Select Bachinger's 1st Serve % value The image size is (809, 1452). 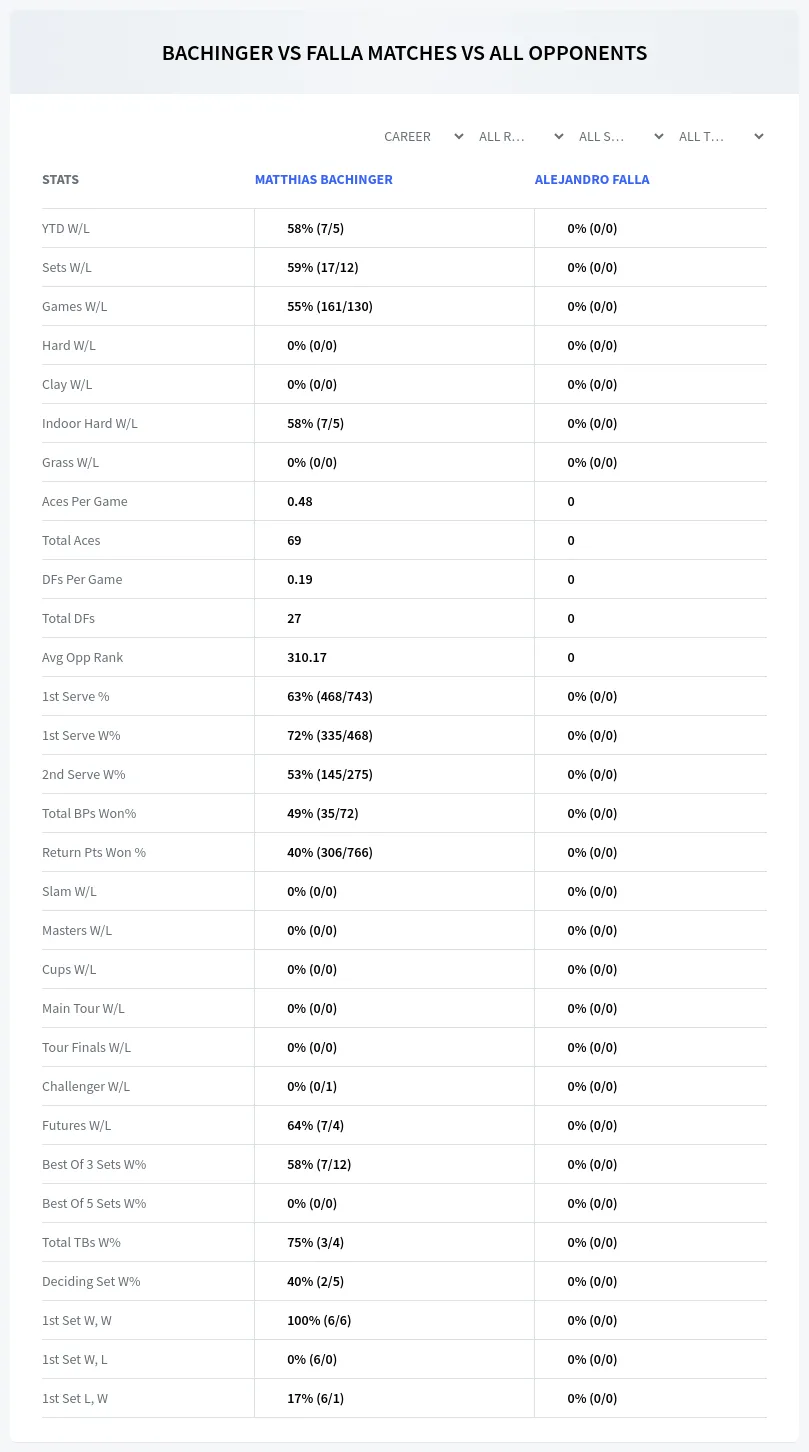[x=330, y=696]
